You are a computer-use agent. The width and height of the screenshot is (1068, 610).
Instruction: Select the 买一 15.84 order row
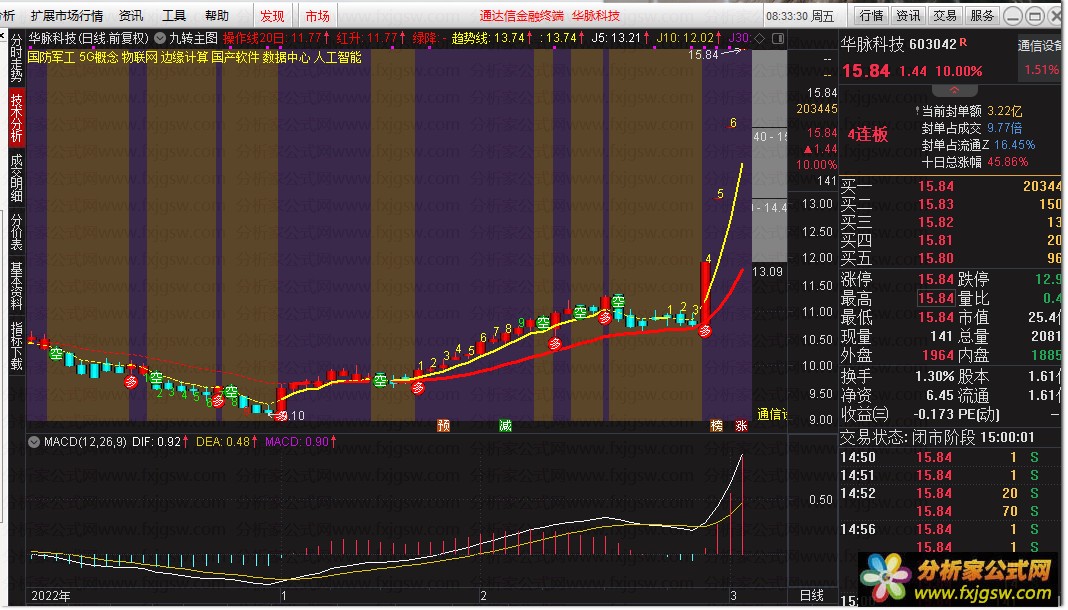pos(950,186)
